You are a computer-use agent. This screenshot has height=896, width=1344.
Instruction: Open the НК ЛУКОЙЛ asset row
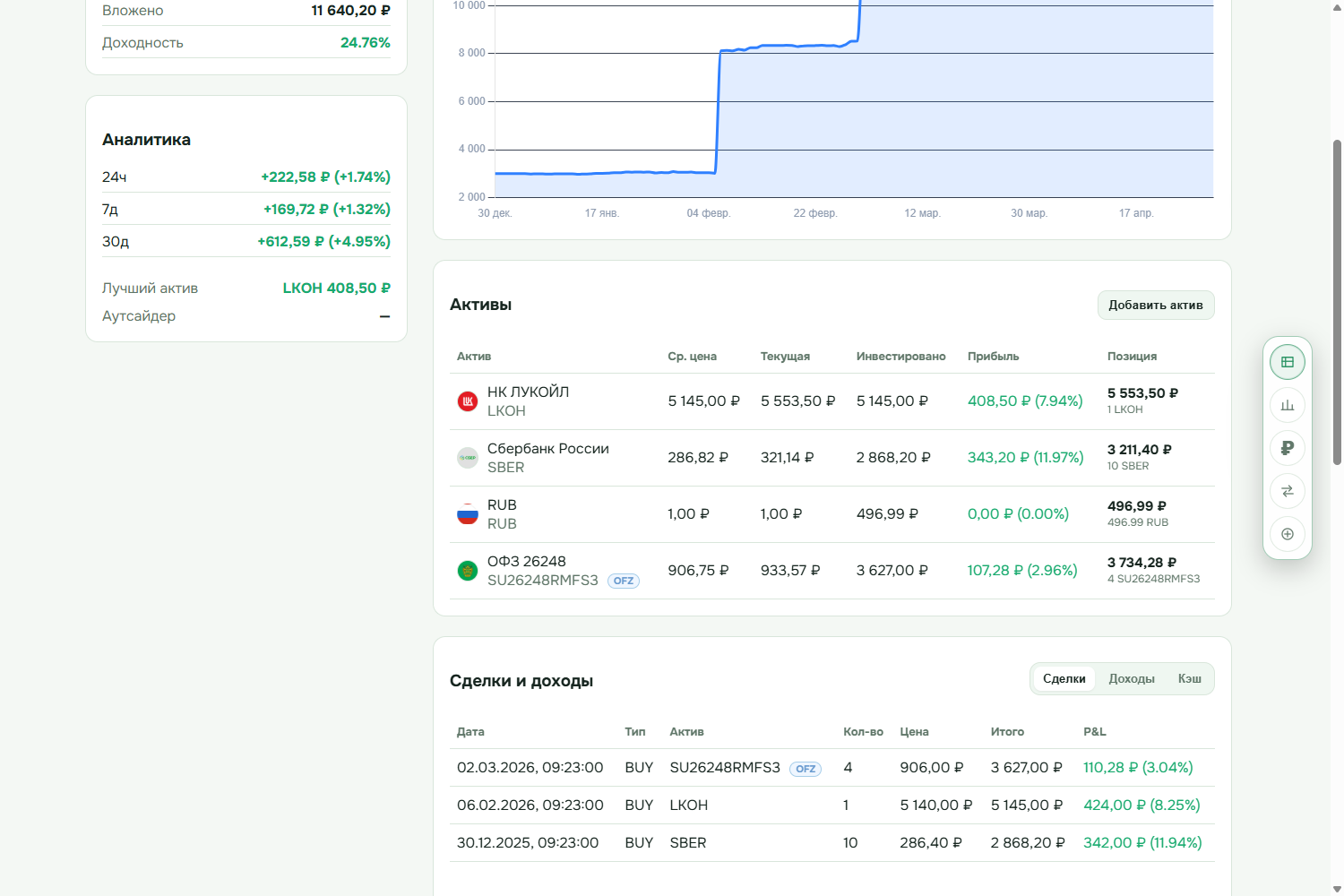pyautogui.click(x=832, y=401)
